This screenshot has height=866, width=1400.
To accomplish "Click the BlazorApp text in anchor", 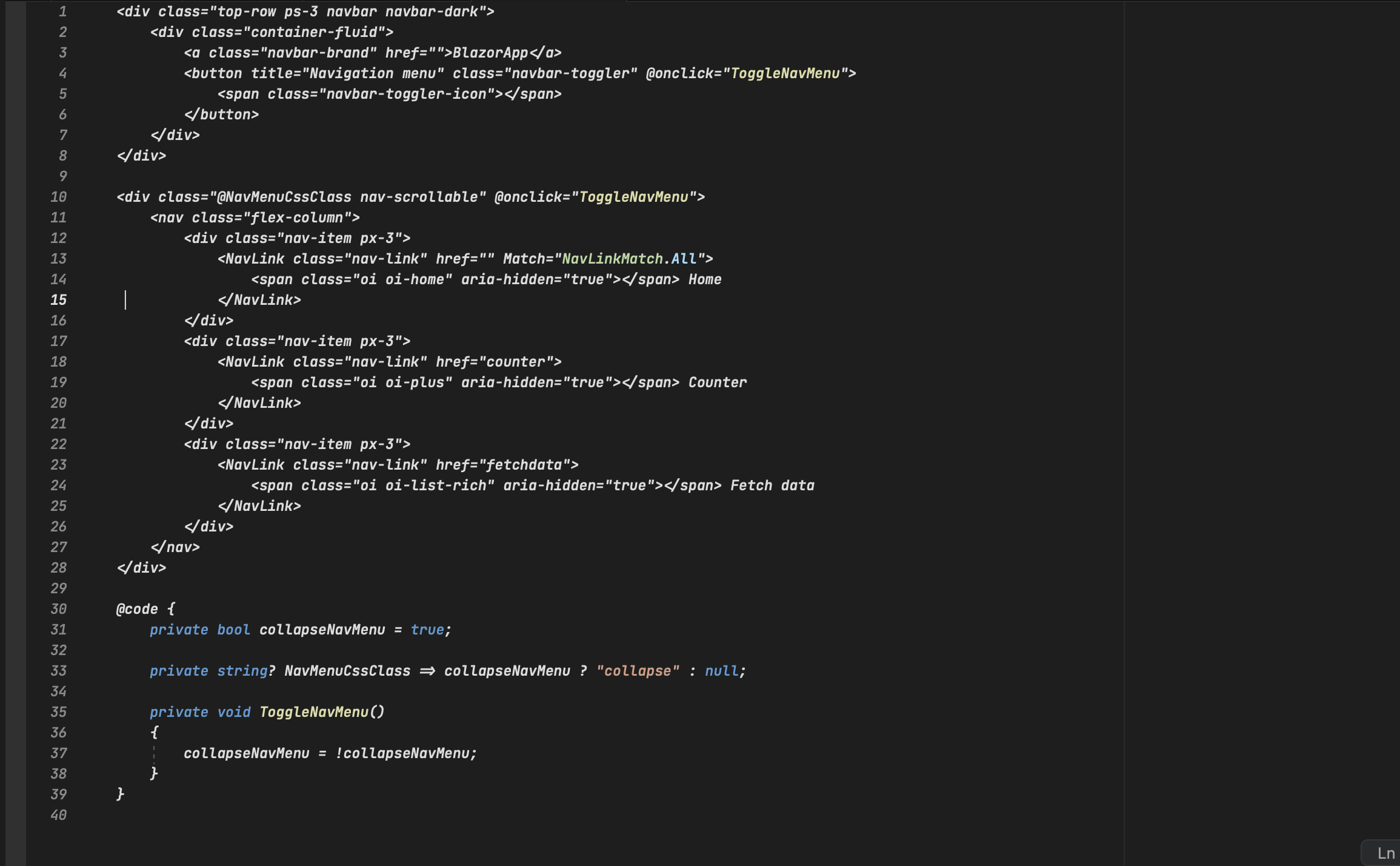I will click(490, 53).
